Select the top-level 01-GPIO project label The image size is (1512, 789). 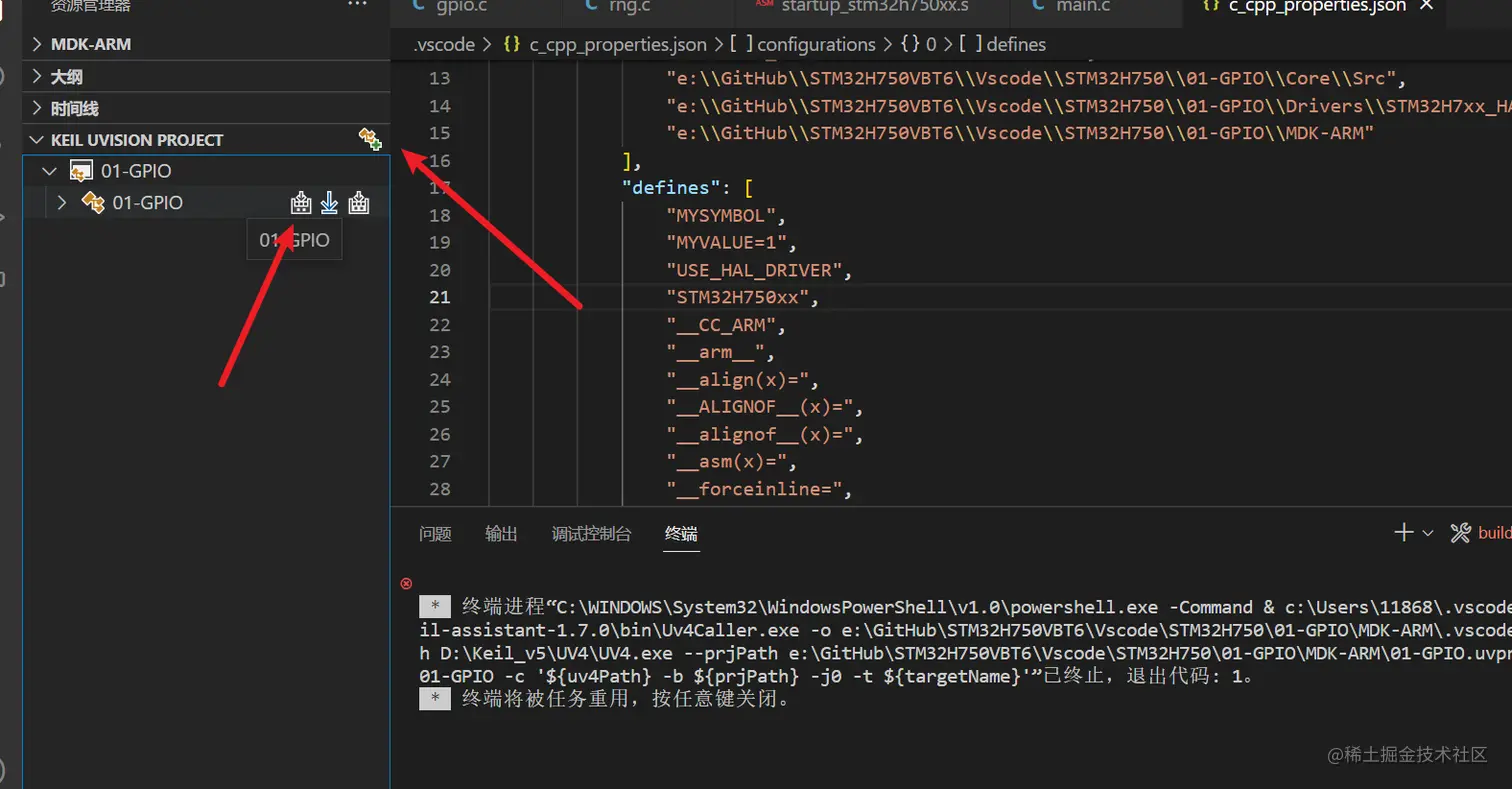point(136,171)
